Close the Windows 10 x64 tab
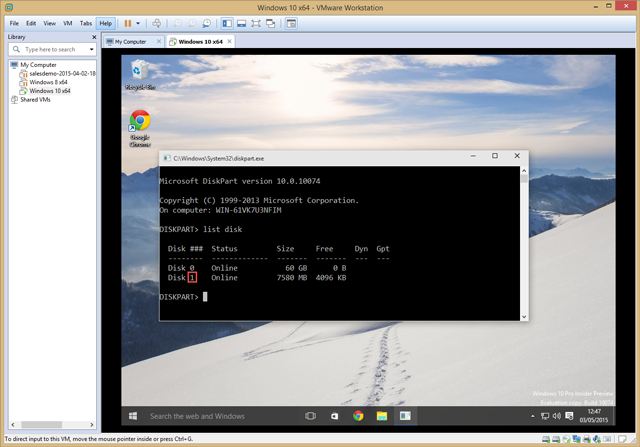Viewport: 640px width, 447px height. click(x=229, y=41)
